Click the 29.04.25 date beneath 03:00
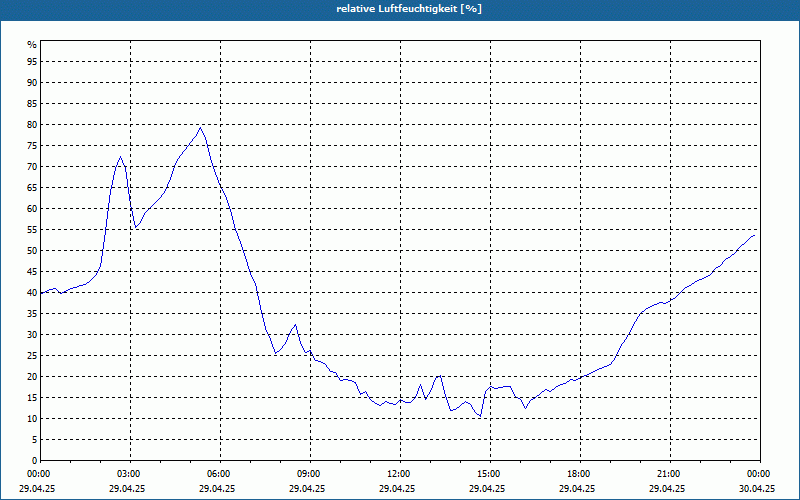This screenshot has width=800, height=500. coord(127,488)
